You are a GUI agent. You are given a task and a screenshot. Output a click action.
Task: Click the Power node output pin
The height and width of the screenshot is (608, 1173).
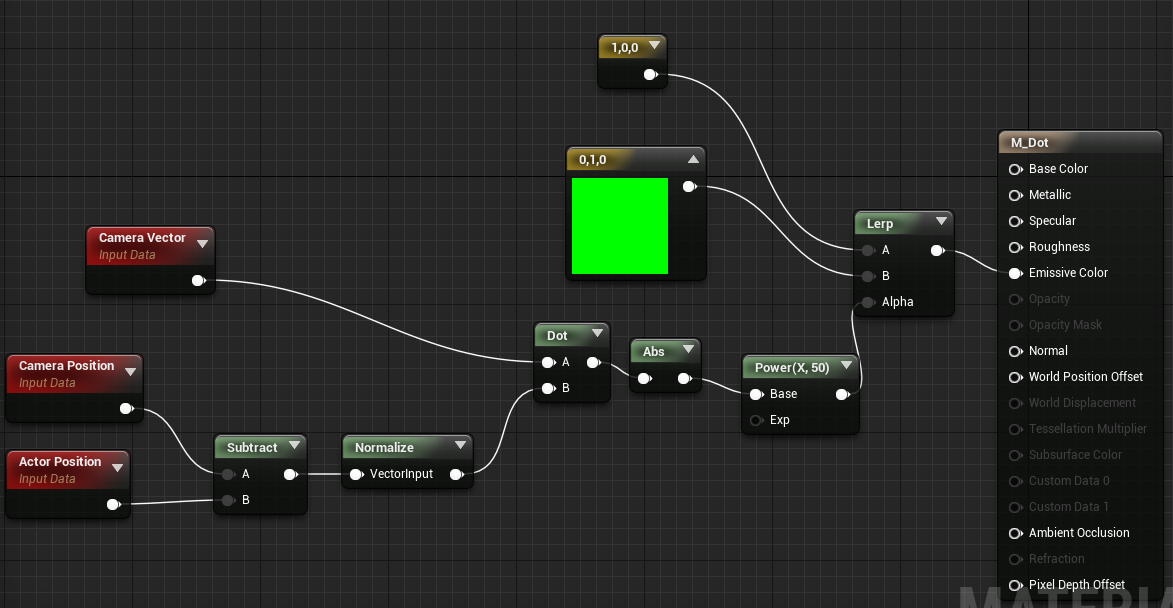click(843, 394)
